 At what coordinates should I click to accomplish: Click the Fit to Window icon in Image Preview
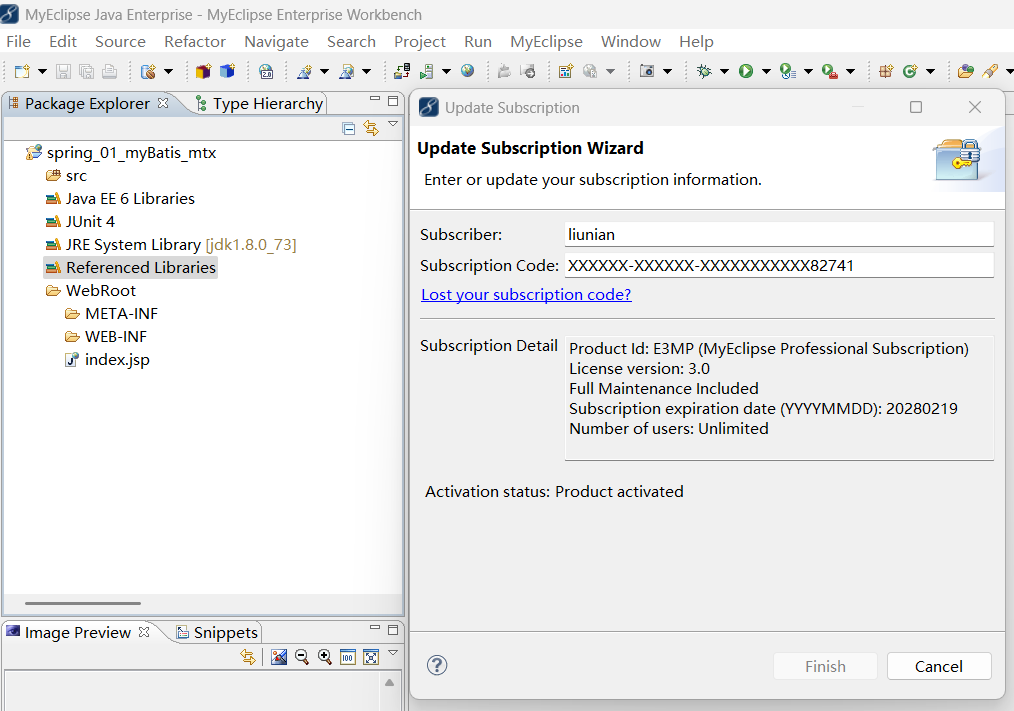tap(371, 657)
